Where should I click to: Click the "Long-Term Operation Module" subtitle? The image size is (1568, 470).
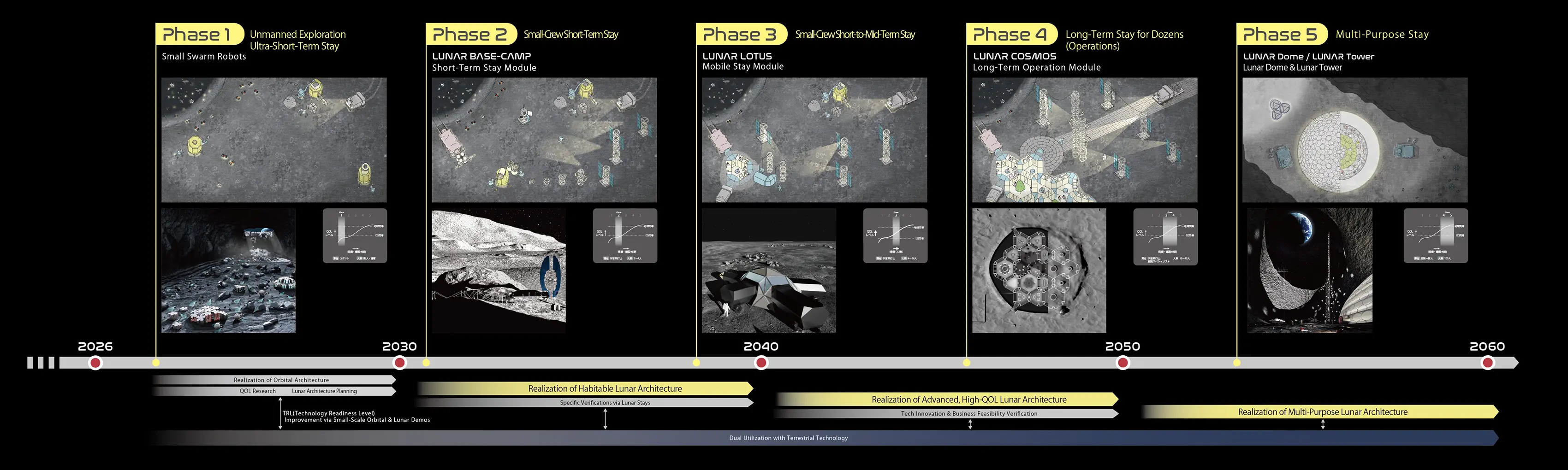[x=1037, y=67]
